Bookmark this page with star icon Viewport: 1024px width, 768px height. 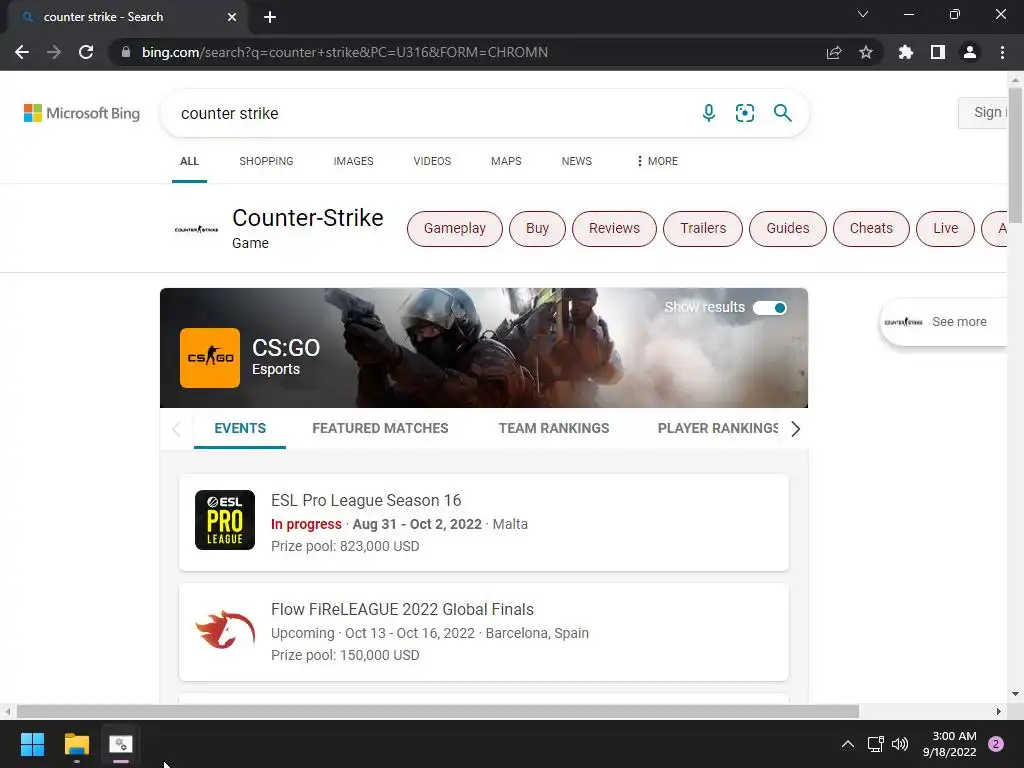tap(866, 52)
